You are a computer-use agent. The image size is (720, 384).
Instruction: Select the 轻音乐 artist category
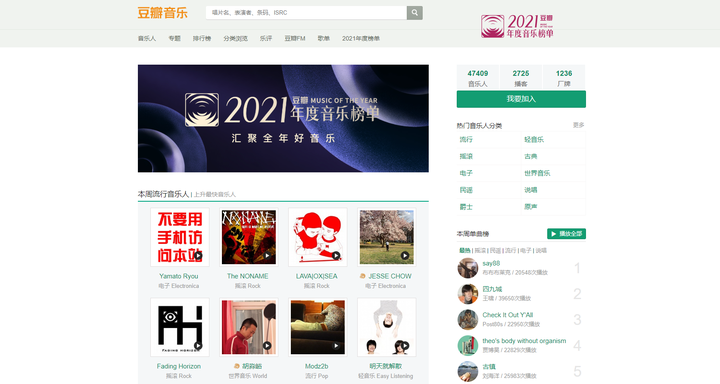534,140
